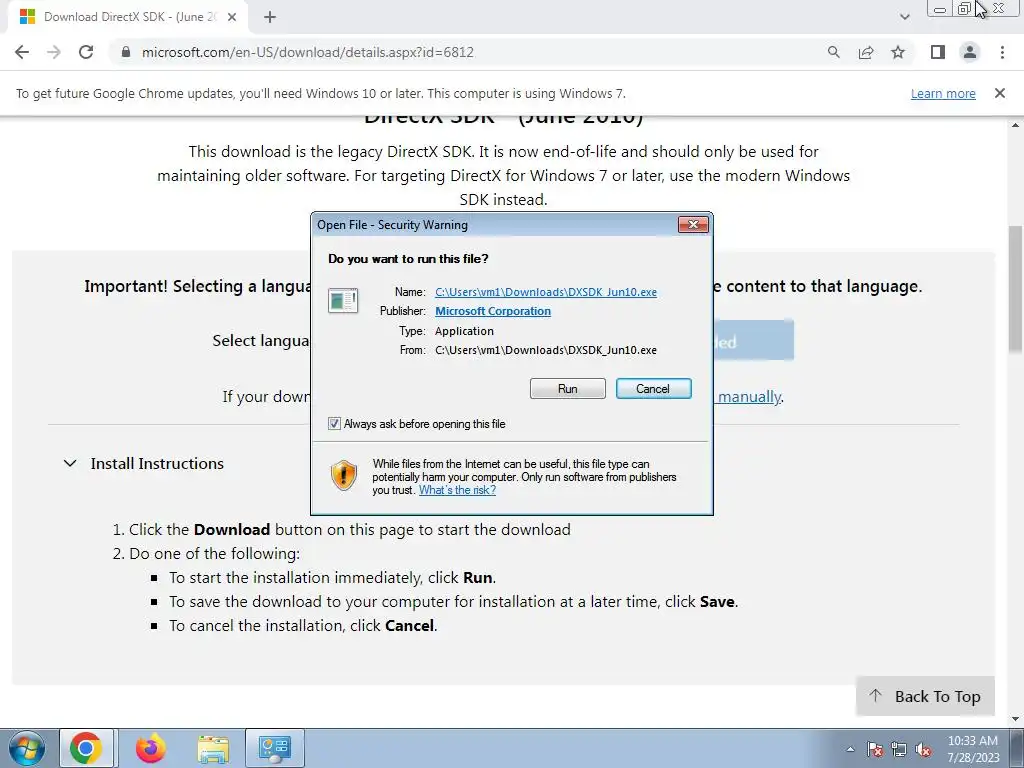The width and height of the screenshot is (1024, 768).
Task: Reload the DirectX SDK download page
Action: coord(86,52)
